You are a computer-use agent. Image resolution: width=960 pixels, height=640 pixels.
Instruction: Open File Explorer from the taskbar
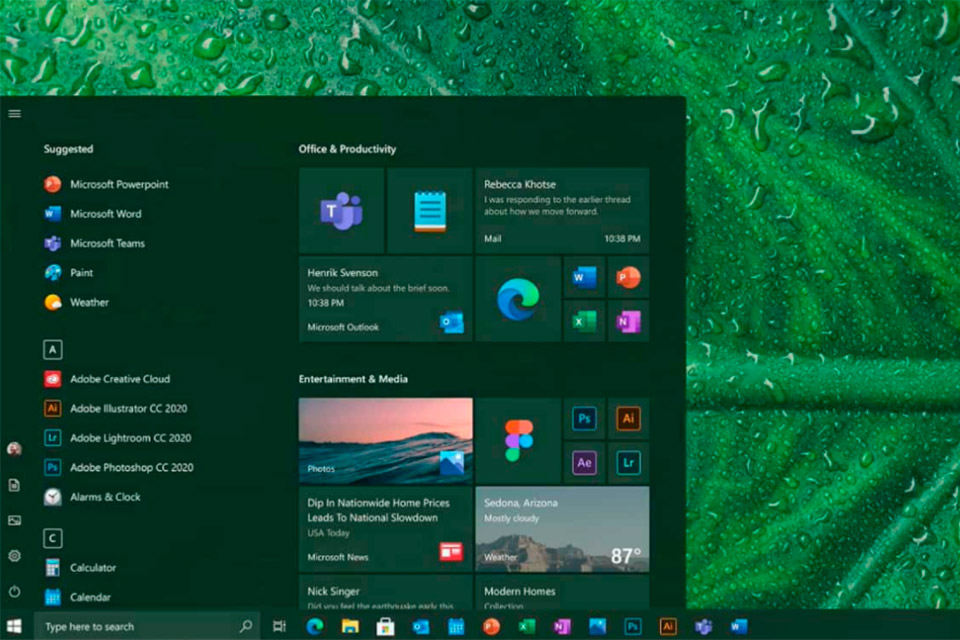tap(350, 626)
